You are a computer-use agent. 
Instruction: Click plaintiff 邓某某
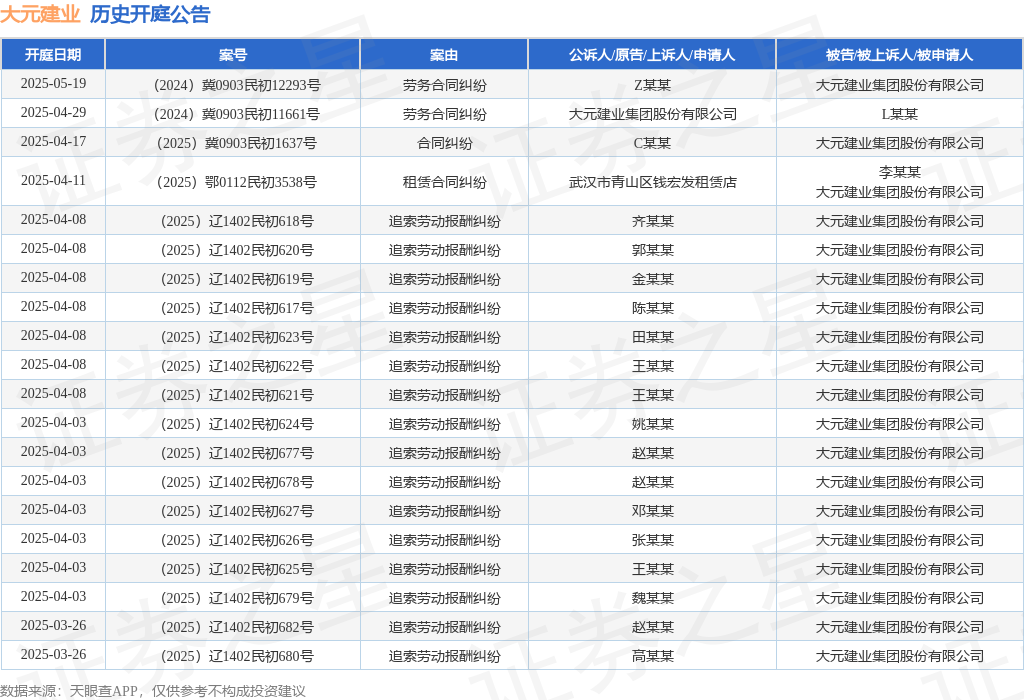(x=652, y=511)
